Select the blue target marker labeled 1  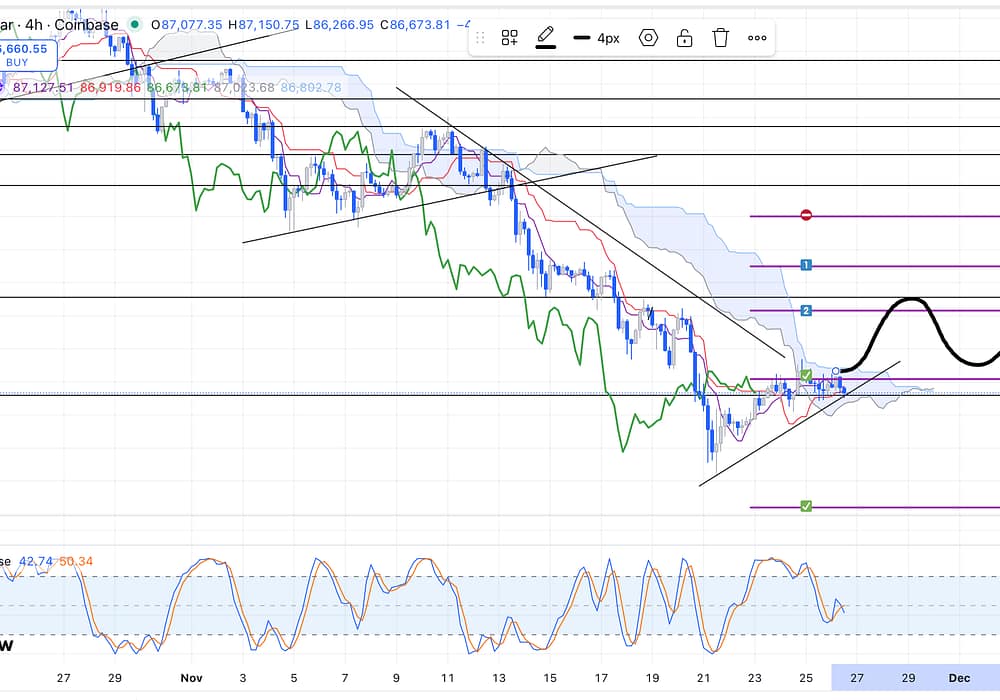[x=806, y=265]
